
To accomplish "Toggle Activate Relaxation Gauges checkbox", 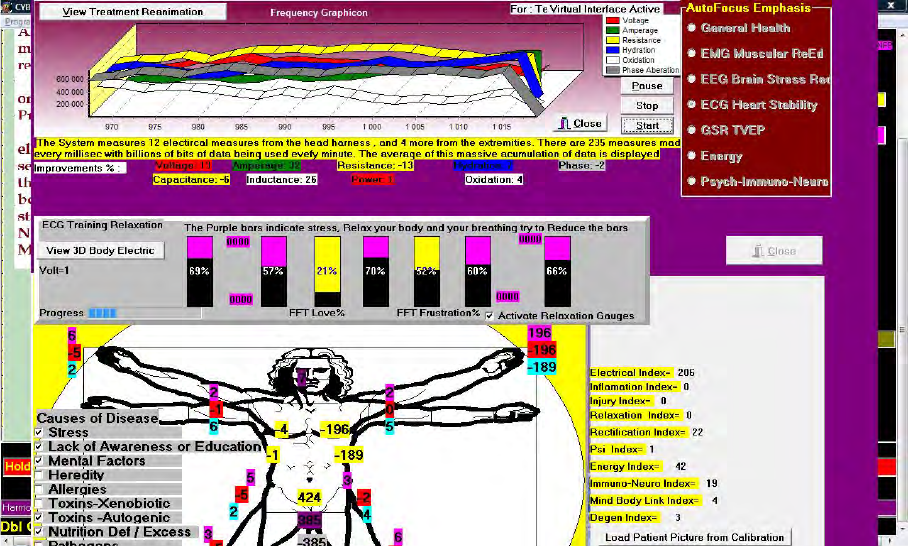I will [489, 316].
